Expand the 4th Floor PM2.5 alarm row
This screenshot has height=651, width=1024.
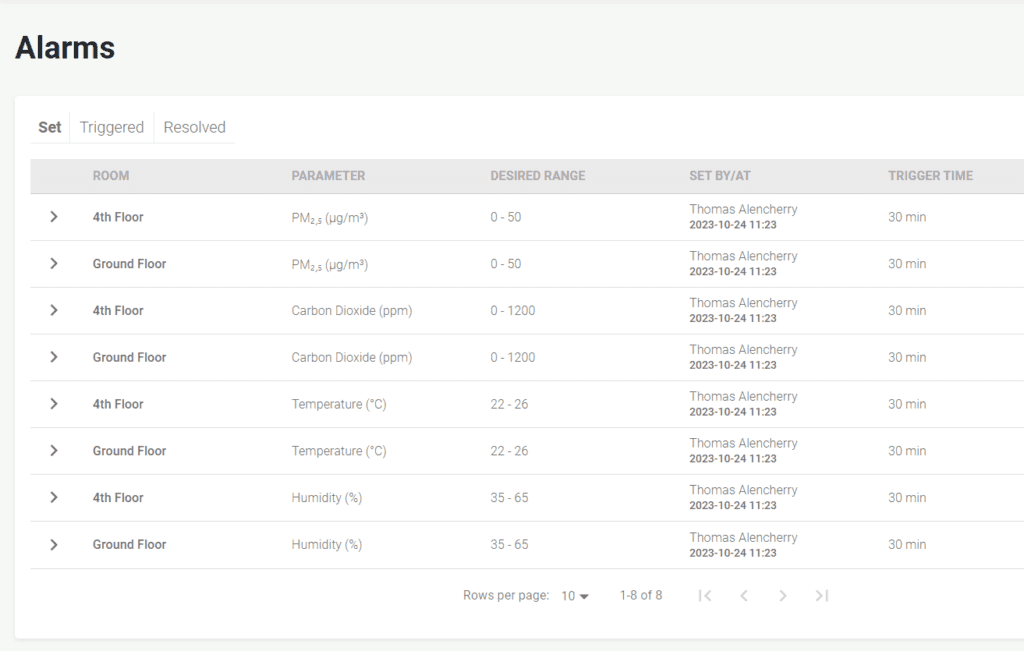tap(54, 217)
